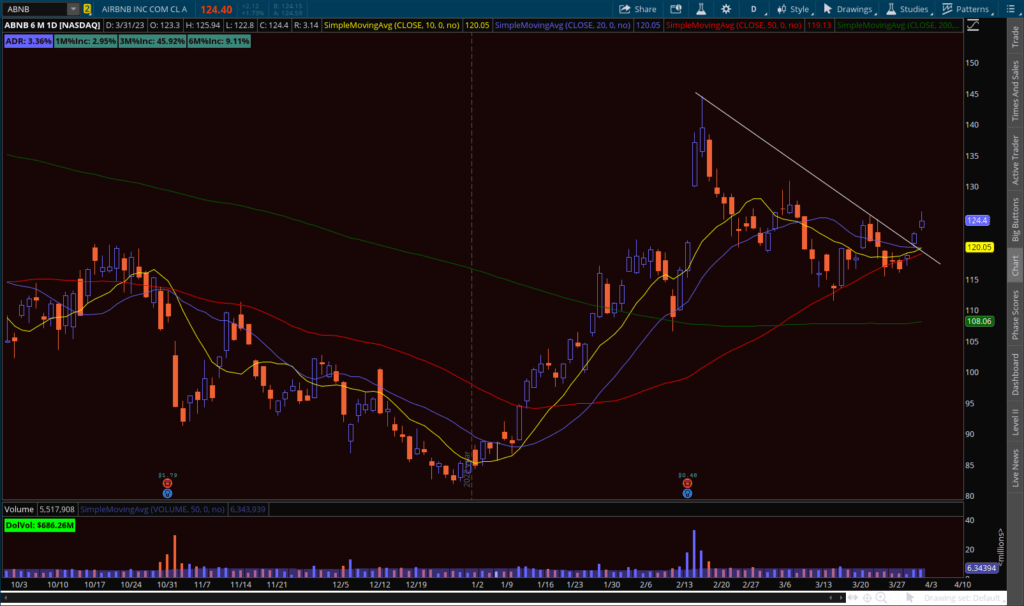Click the 124.40 last price quote

[x=216, y=9]
